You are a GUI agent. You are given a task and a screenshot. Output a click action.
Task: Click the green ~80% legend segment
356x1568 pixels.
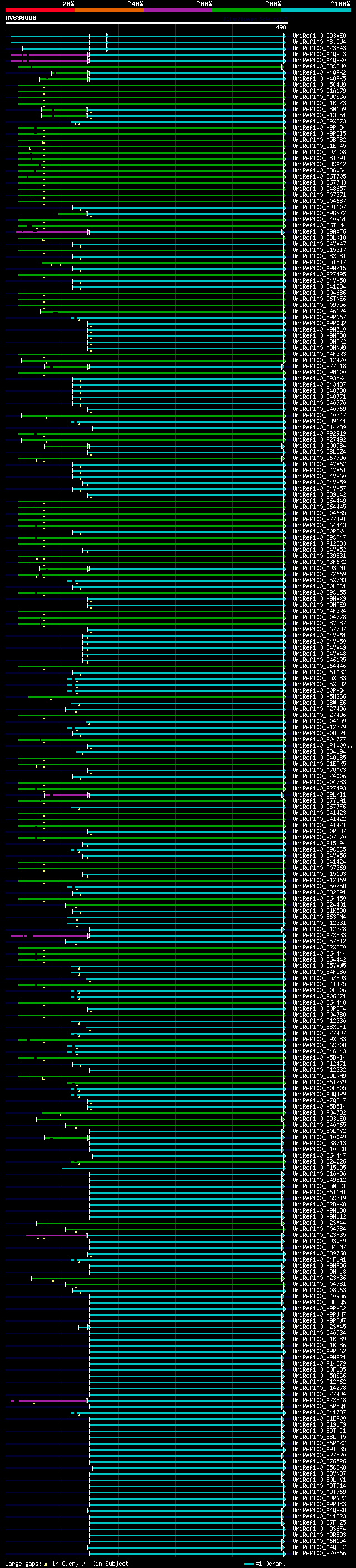[247, 10]
